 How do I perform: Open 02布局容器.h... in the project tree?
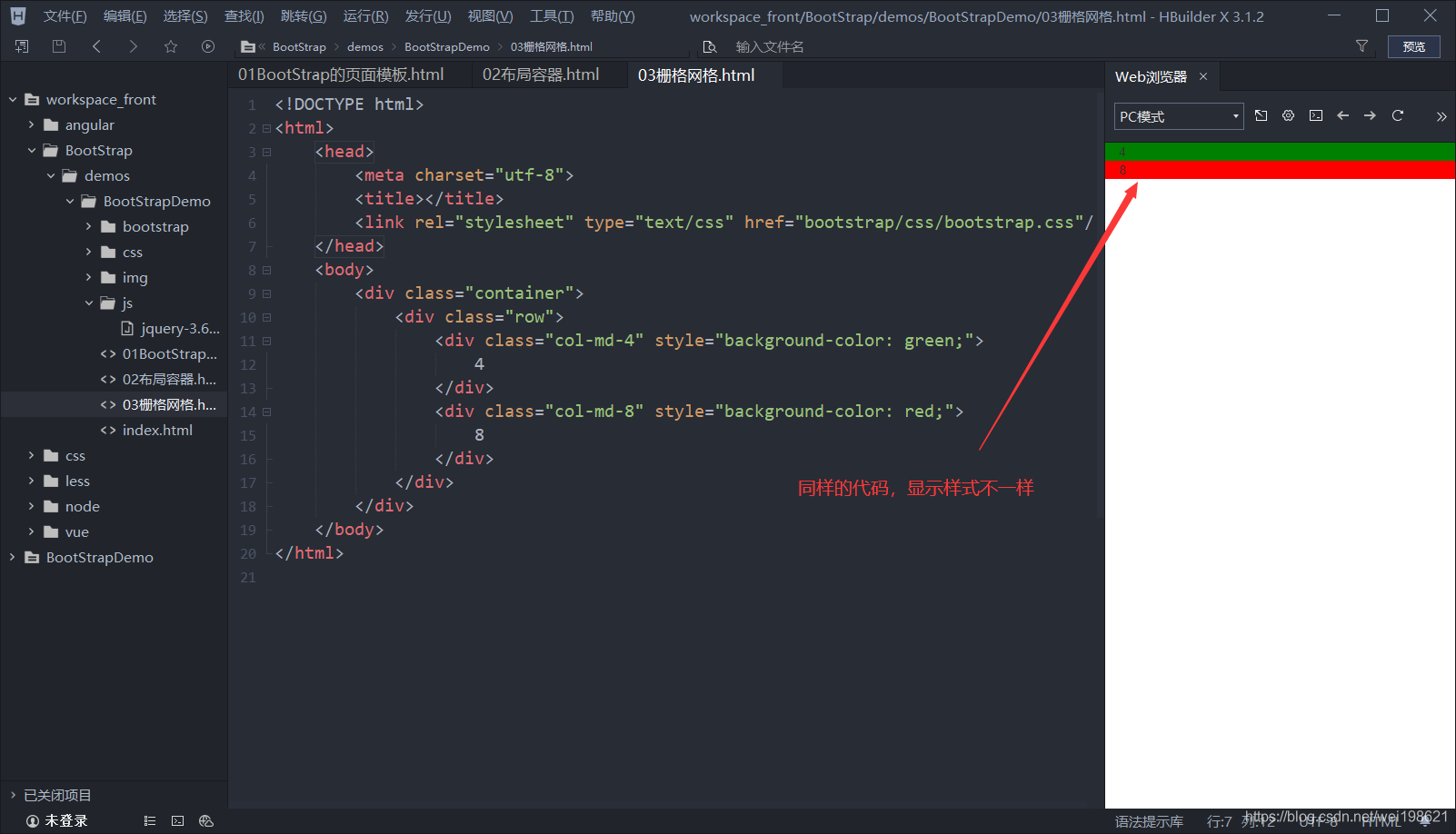[x=169, y=379]
